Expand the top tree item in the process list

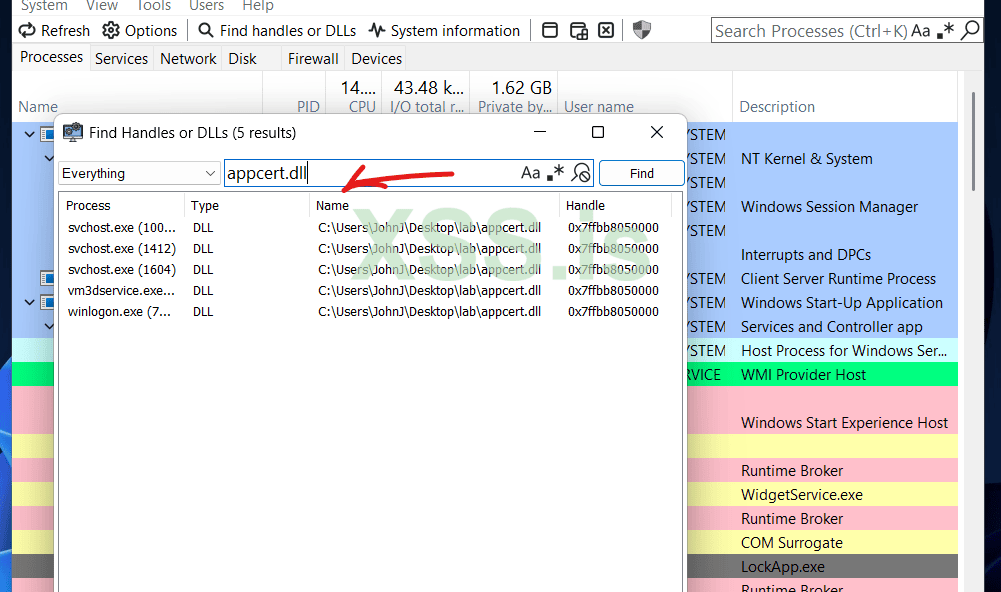click(x=30, y=133)
